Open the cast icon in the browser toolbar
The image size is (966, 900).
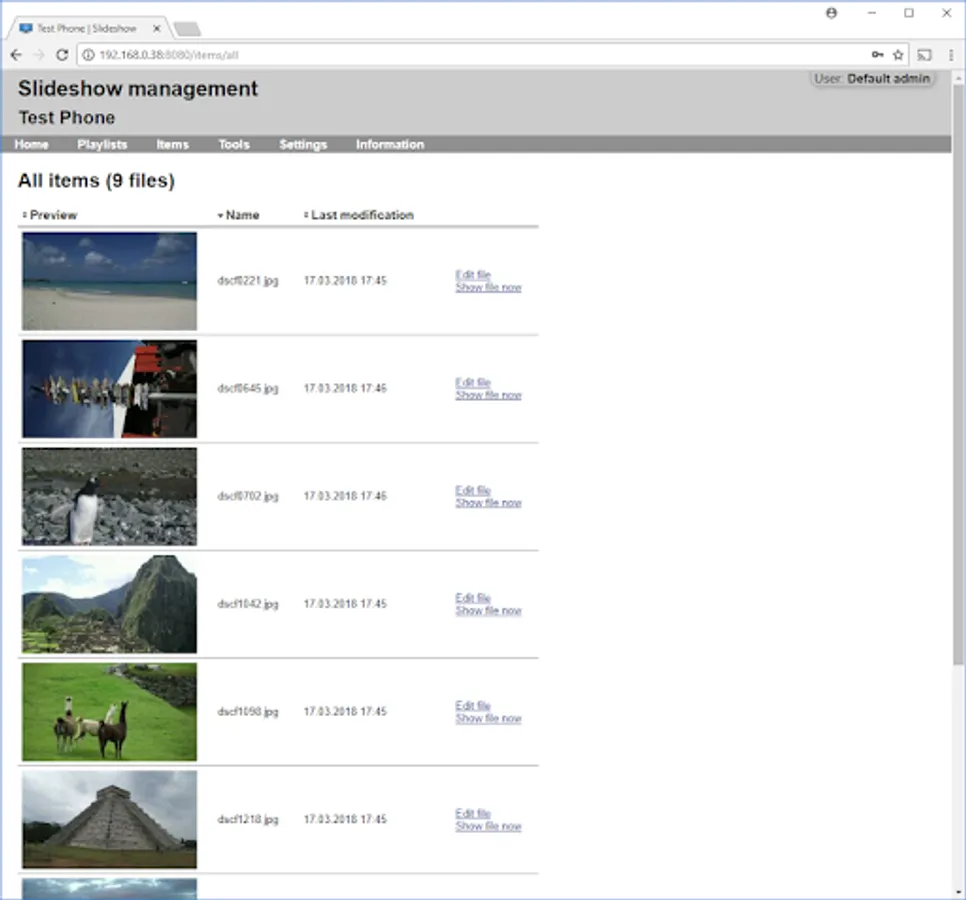[924, 55]
